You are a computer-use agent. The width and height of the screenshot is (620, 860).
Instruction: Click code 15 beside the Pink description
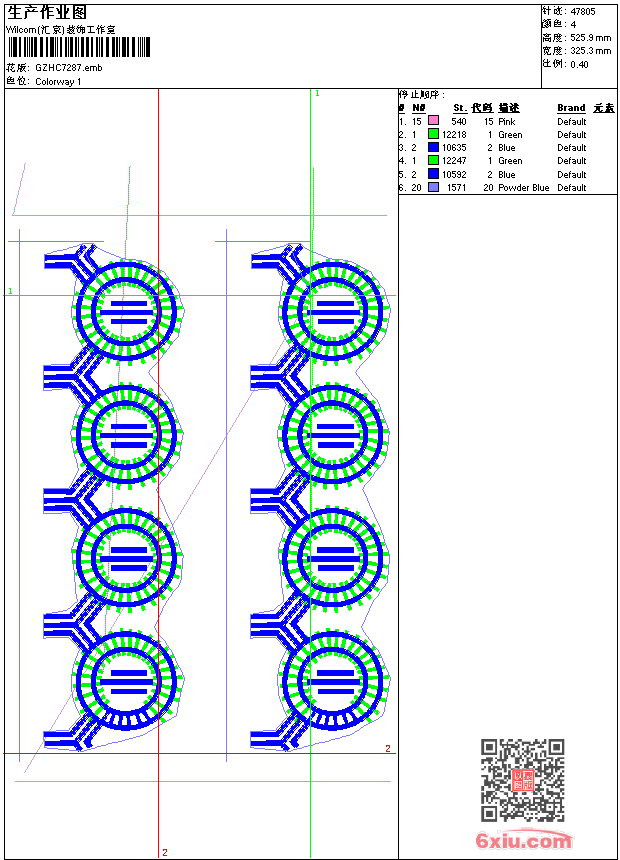click(489, 121)
